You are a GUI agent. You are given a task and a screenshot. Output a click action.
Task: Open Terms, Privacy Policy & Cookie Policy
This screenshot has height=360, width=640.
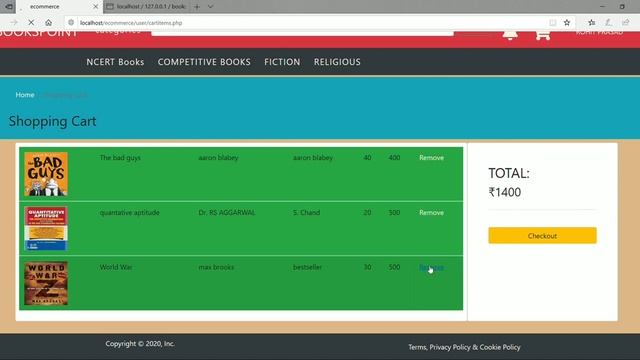464,347
